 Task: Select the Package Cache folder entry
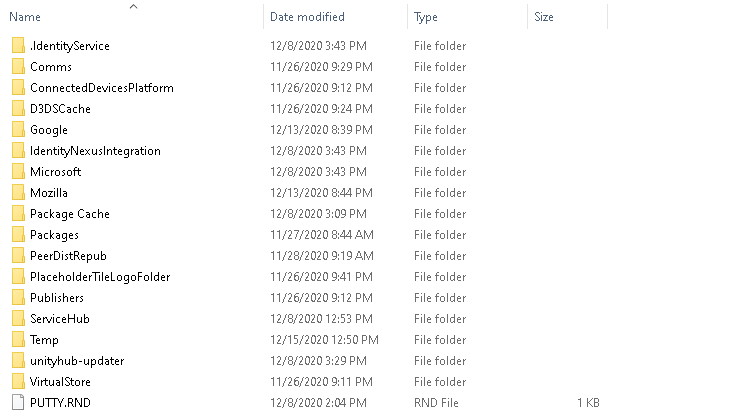[x=70, y=214]
